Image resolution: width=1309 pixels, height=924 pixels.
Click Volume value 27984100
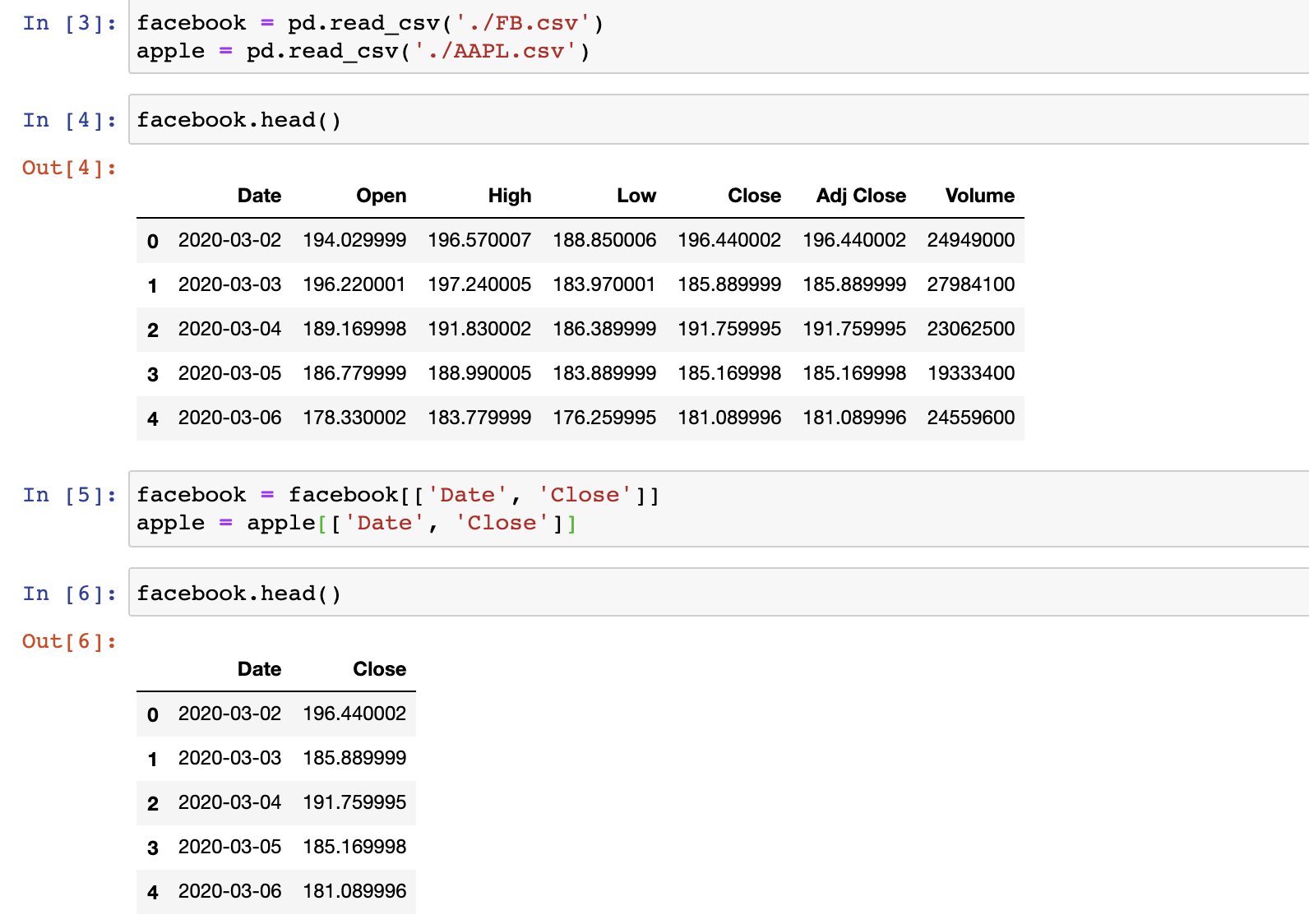click(971, 284)
